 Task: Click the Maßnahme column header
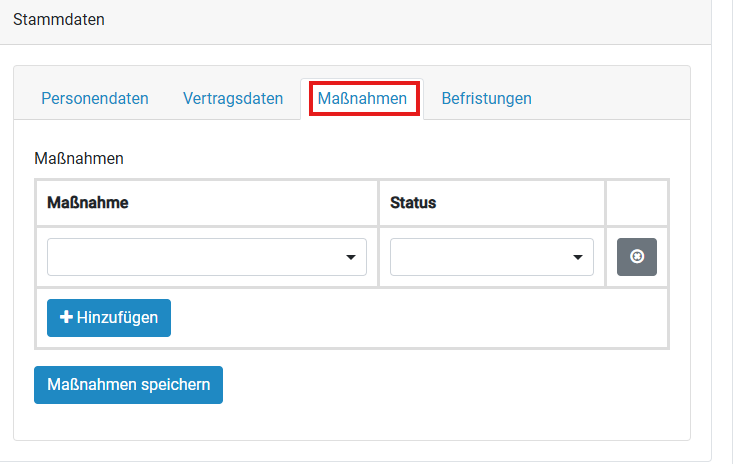point(88,202)
